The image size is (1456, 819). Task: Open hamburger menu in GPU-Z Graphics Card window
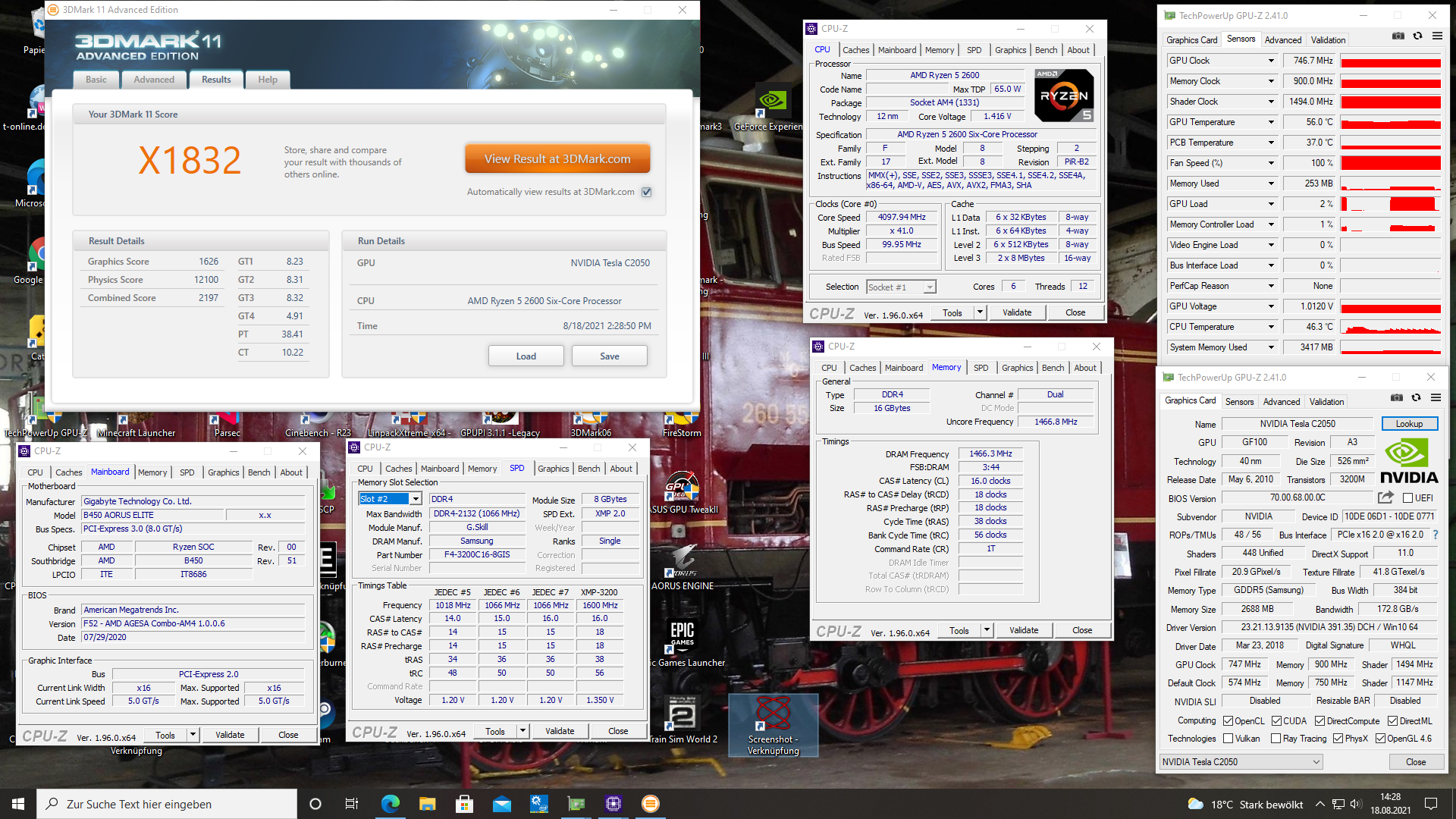tap(1436, 398)
